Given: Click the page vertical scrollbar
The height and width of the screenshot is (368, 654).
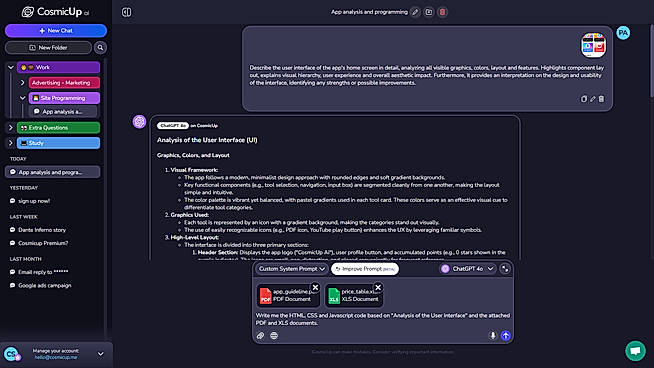Looking at the screenshot, I should [x=651, y=60].
